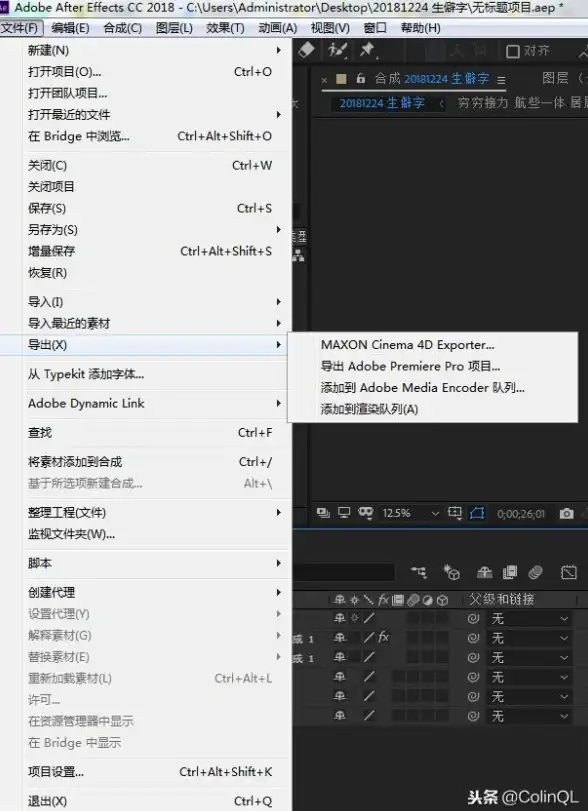This screenshot has width=588, height=811.
Task: Open the 动画(A) menu
Action: (x=278, y=27)
